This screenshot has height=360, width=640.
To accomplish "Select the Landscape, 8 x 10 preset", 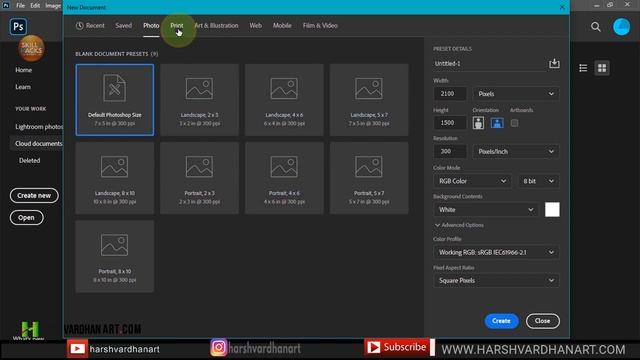I will coord(115,178).
